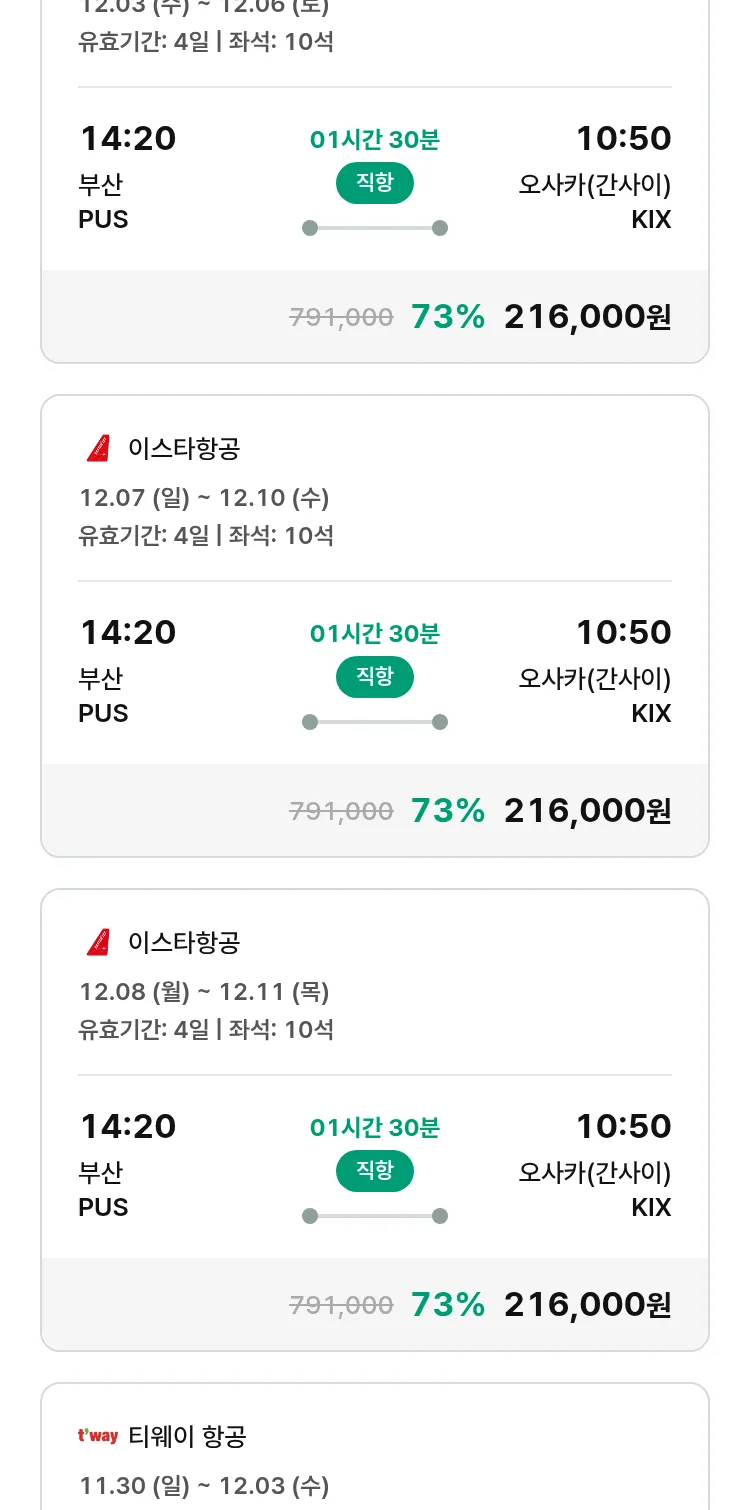The image size is (750, 1510).
Task: Open the 12.07 (일) ~ 12.10 (수) date range
Action: [204, 498]
